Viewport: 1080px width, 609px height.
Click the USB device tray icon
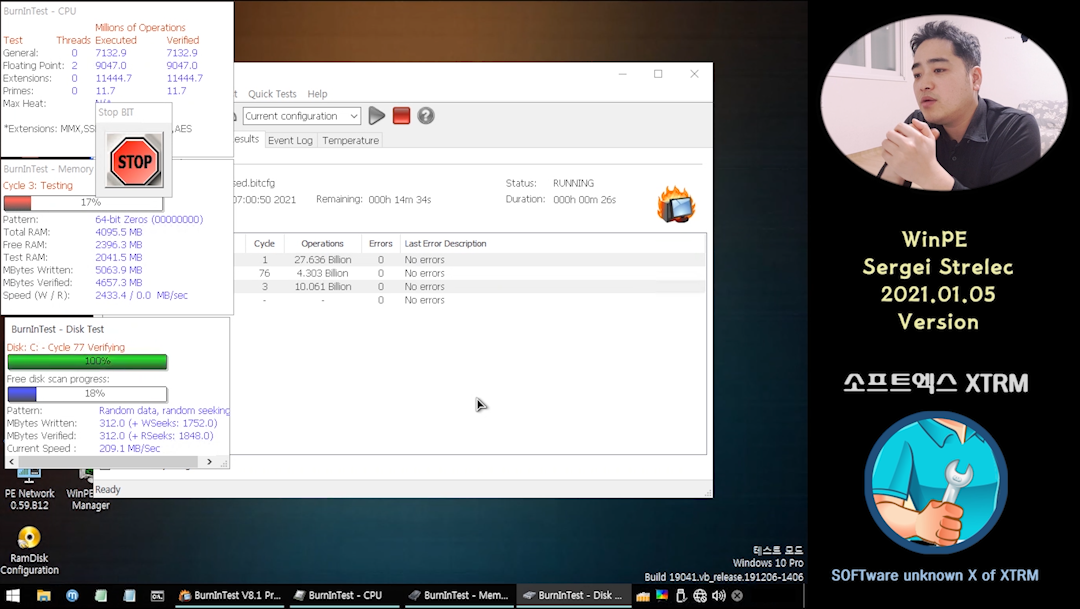[681, 595]
